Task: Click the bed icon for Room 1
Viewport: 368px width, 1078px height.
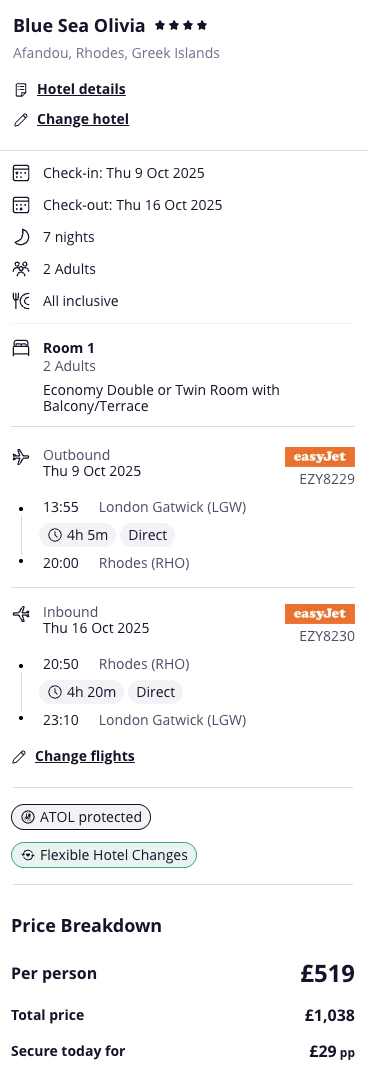Action: [21, 349]
